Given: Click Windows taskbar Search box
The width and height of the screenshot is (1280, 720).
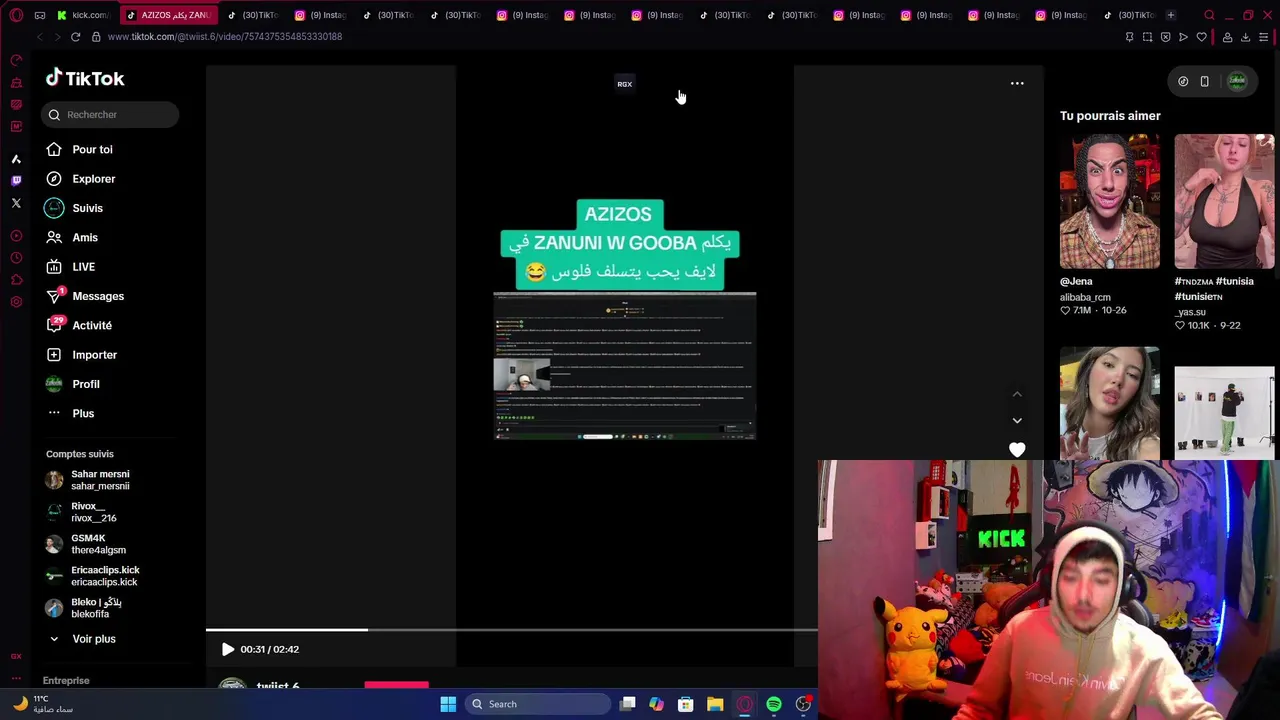Looking at the screenshot, I should (538, 704).
